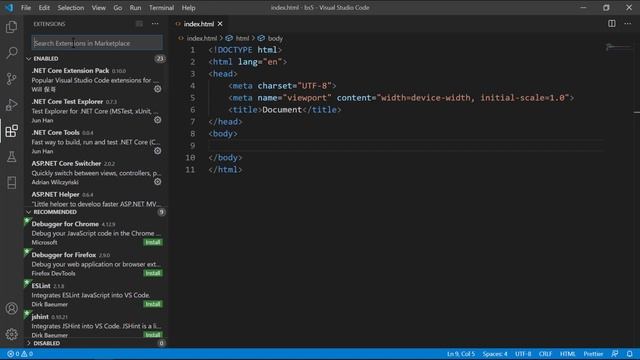
Task: Open the Help menu
Action: pos(188,8)
